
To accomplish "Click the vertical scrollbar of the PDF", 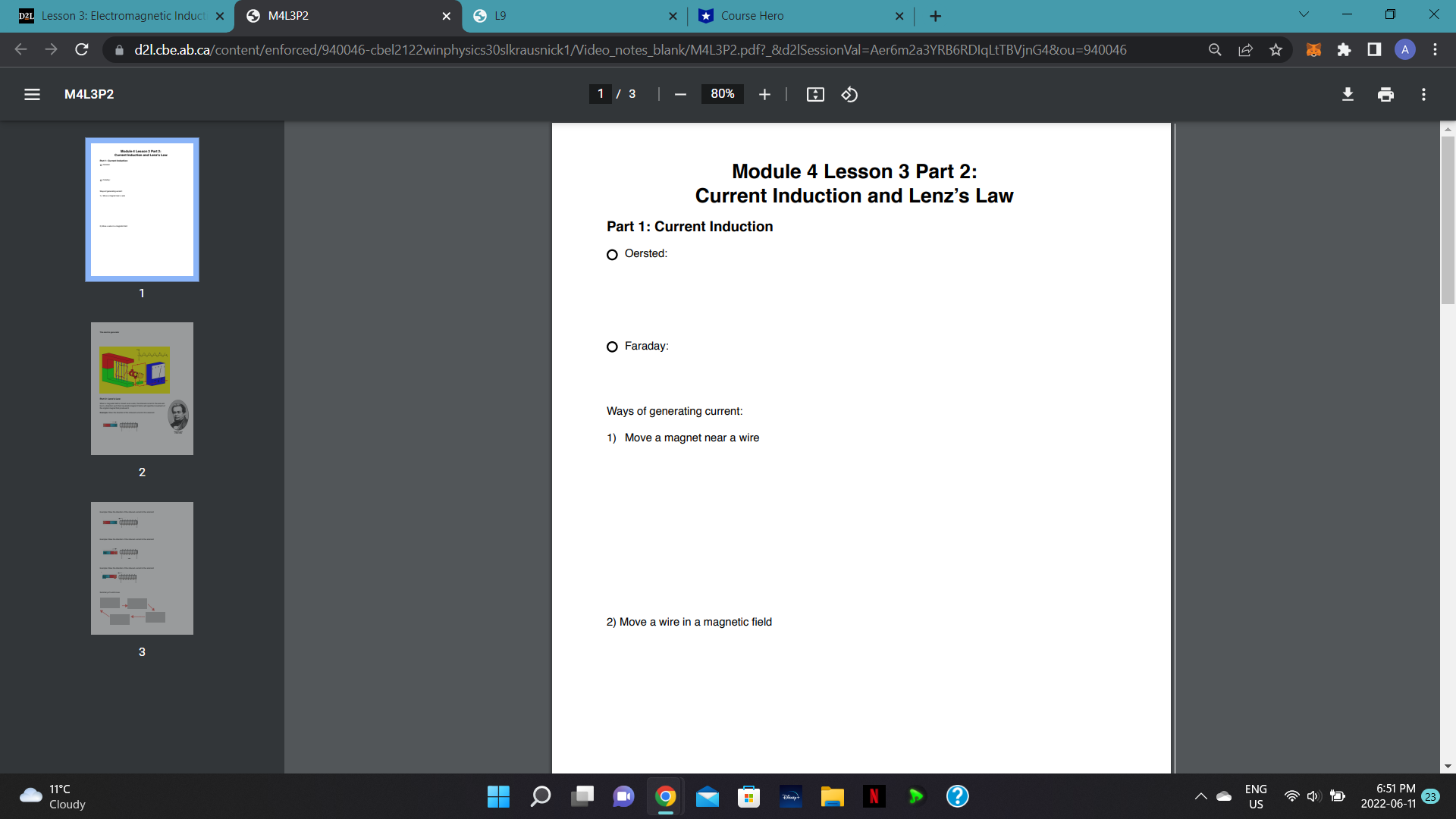I will pos(1448,220).
